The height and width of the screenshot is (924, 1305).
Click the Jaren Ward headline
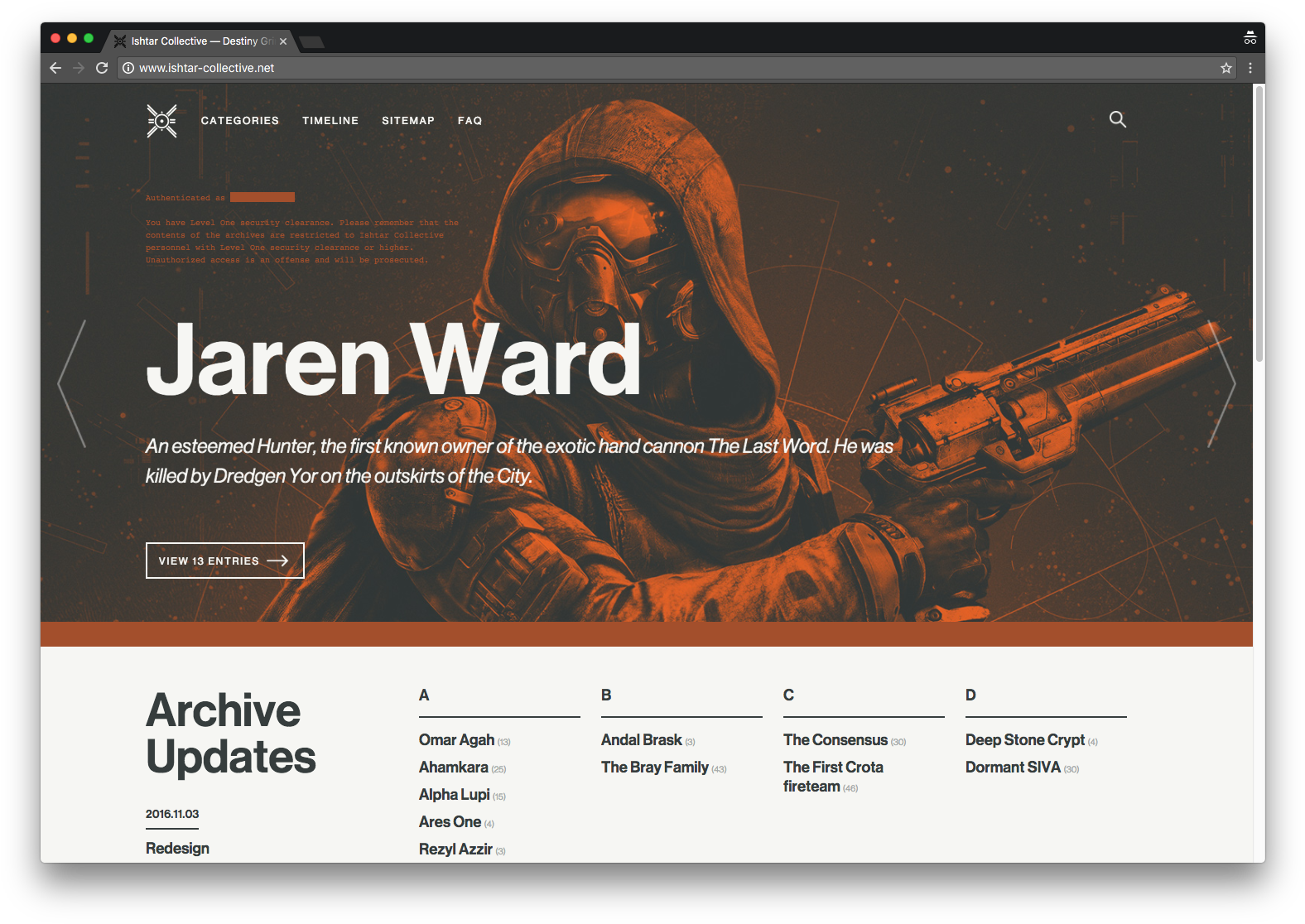coord(393,360)
